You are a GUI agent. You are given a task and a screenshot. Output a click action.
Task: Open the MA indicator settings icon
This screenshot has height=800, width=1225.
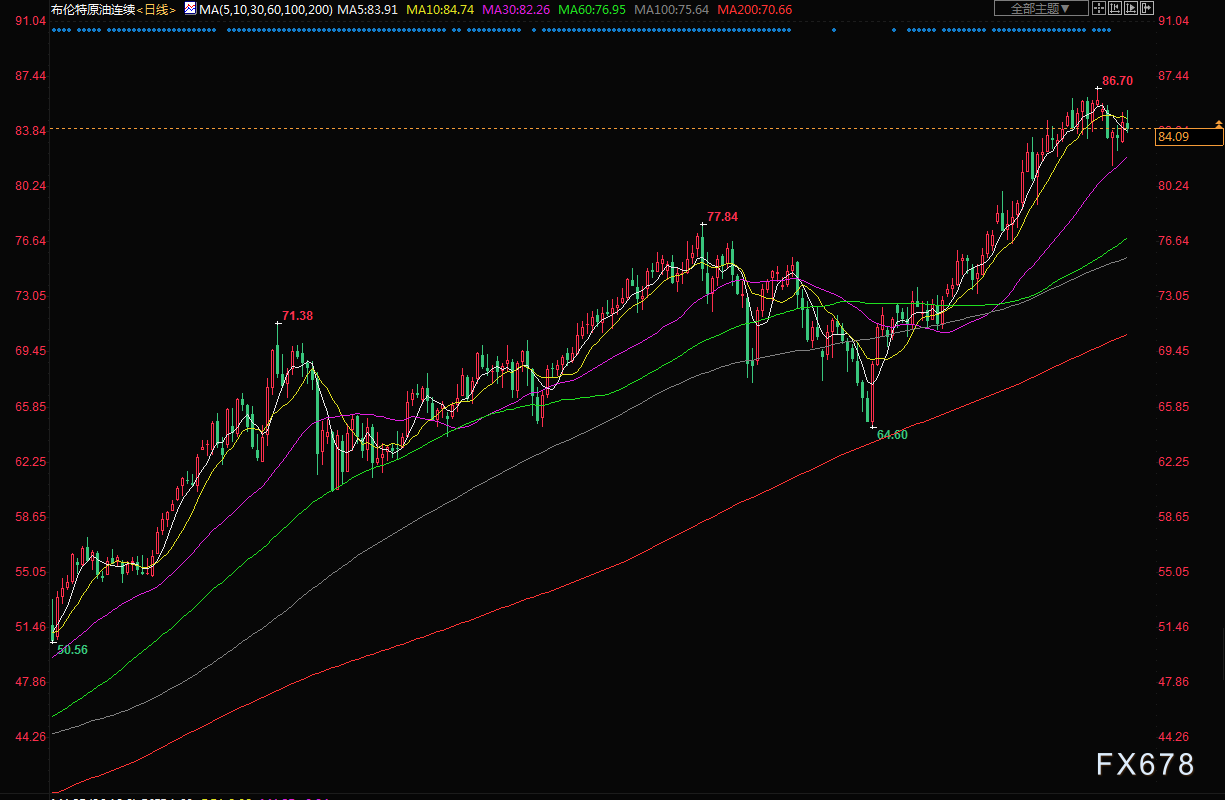coord(190,8)
